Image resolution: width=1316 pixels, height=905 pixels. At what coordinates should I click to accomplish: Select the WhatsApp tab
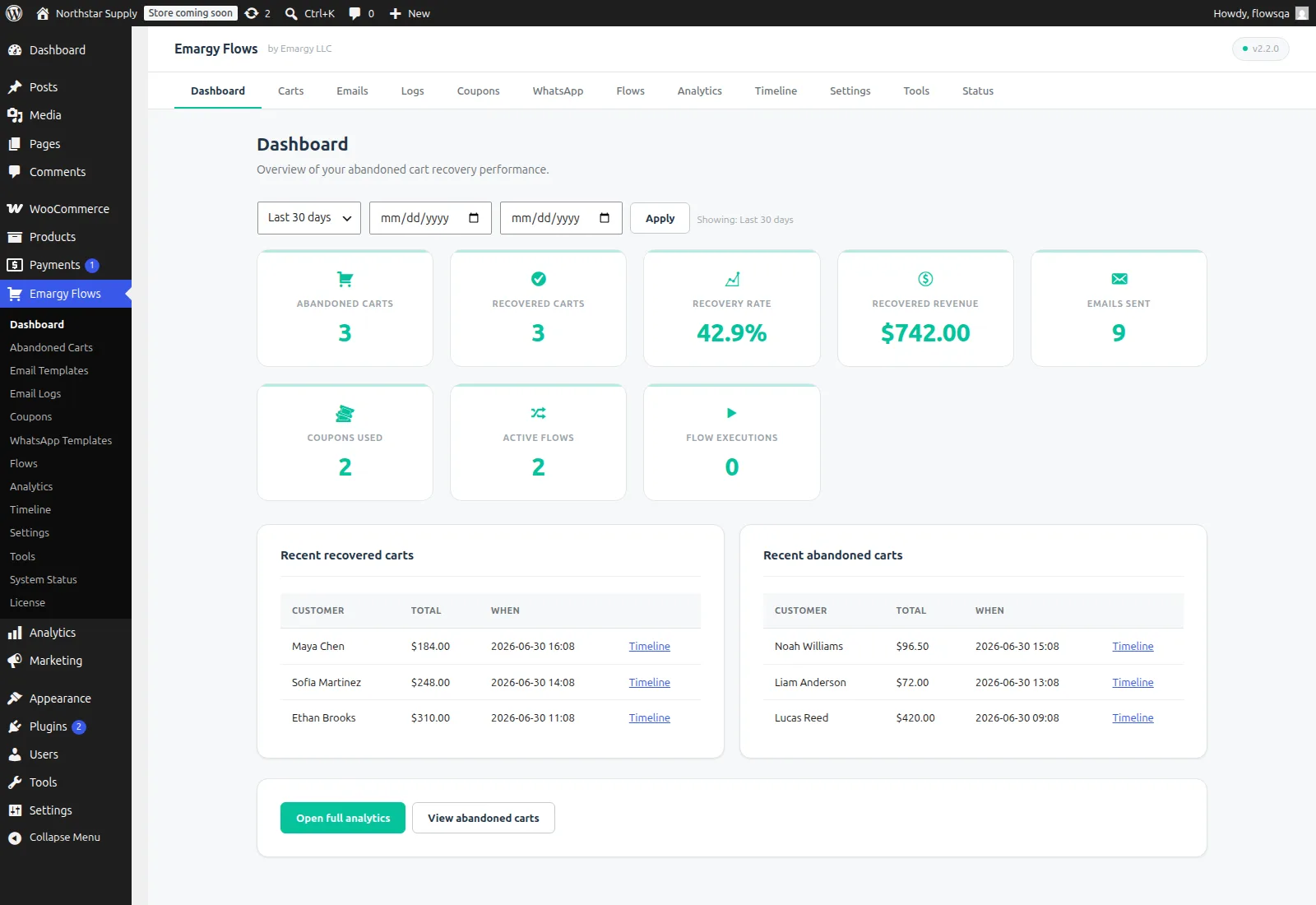coord(558,90)
